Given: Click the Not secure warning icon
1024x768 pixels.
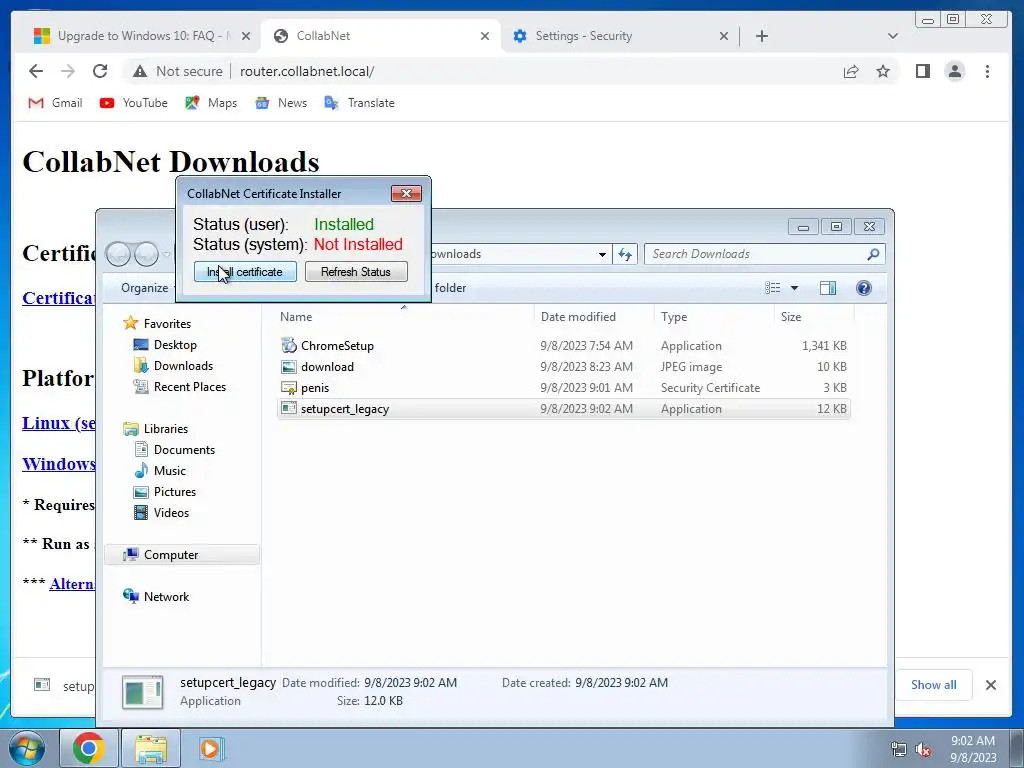Looking at the screenshot, I should (x=140, y=71).
